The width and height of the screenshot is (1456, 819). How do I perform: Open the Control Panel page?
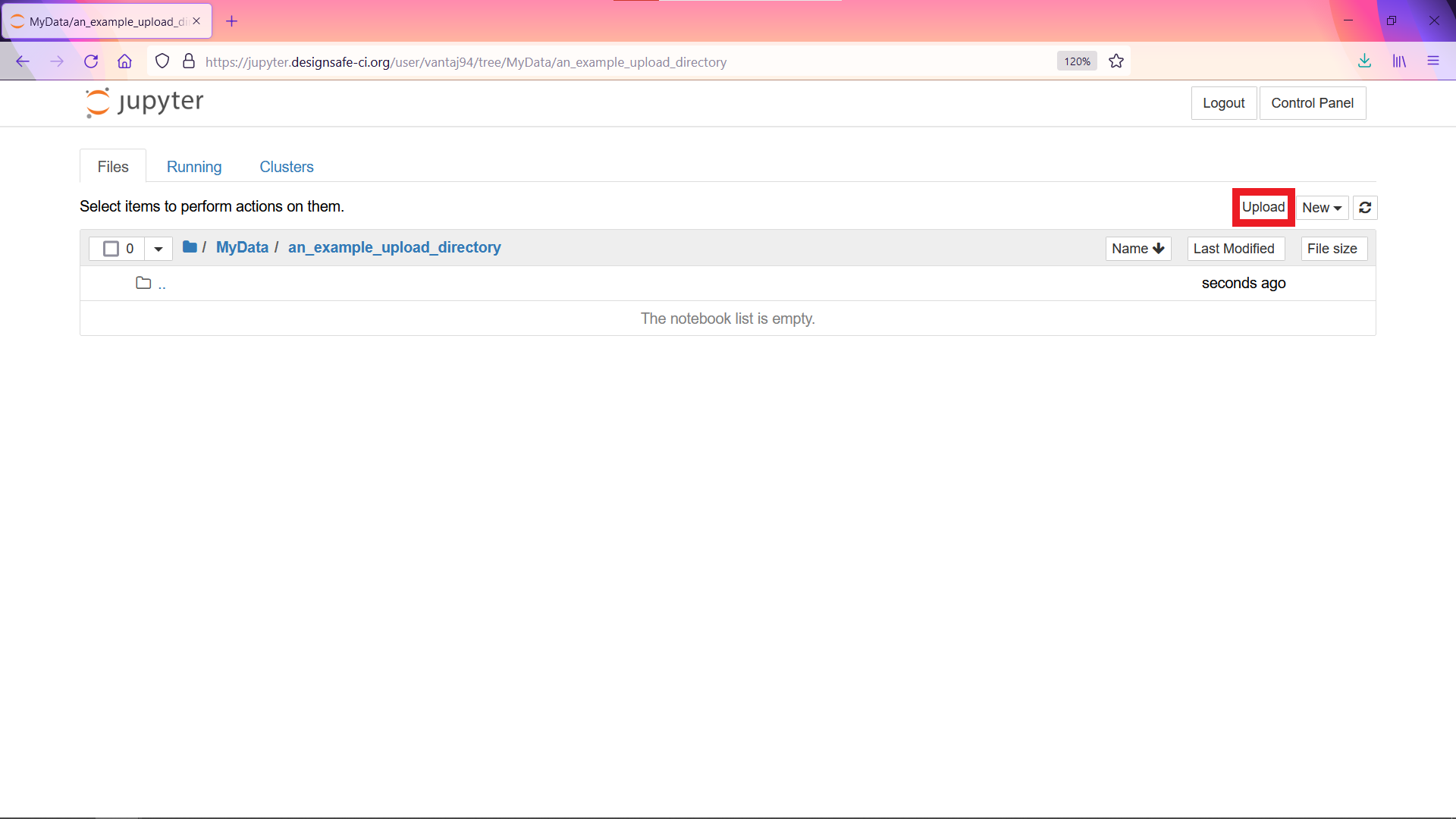[1313, 103]
